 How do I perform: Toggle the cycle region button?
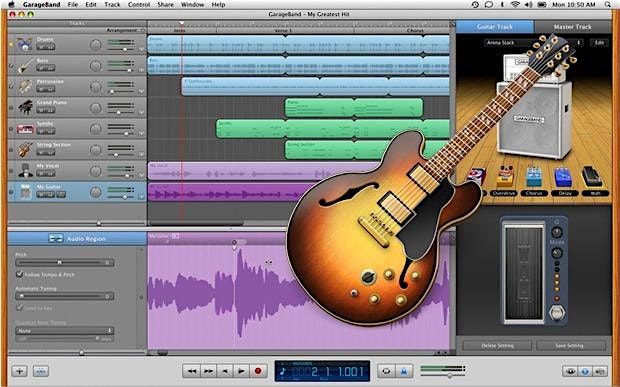(386, 371)
